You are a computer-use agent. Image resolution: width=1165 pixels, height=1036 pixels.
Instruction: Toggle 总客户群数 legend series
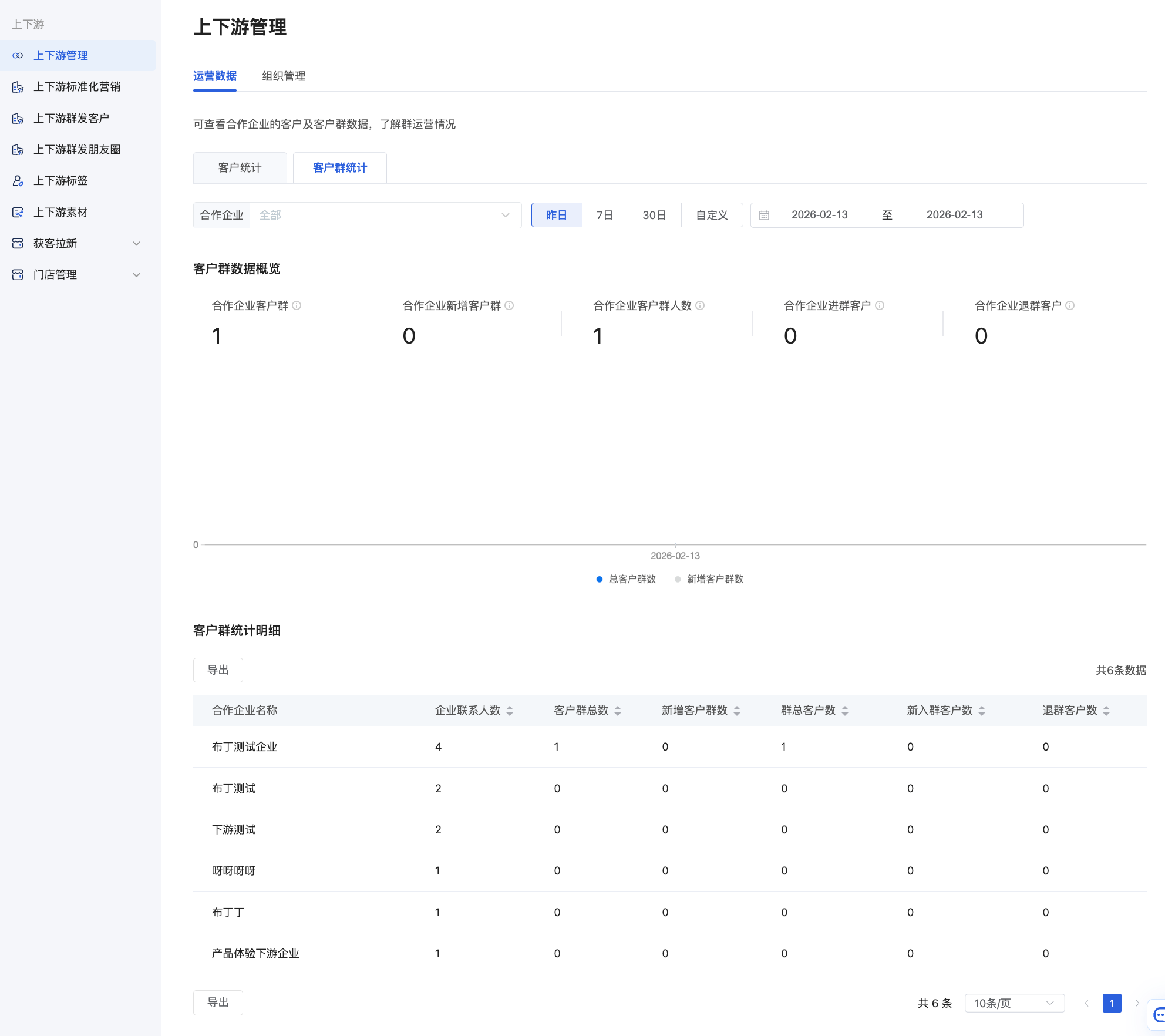(x=626, y=579)
